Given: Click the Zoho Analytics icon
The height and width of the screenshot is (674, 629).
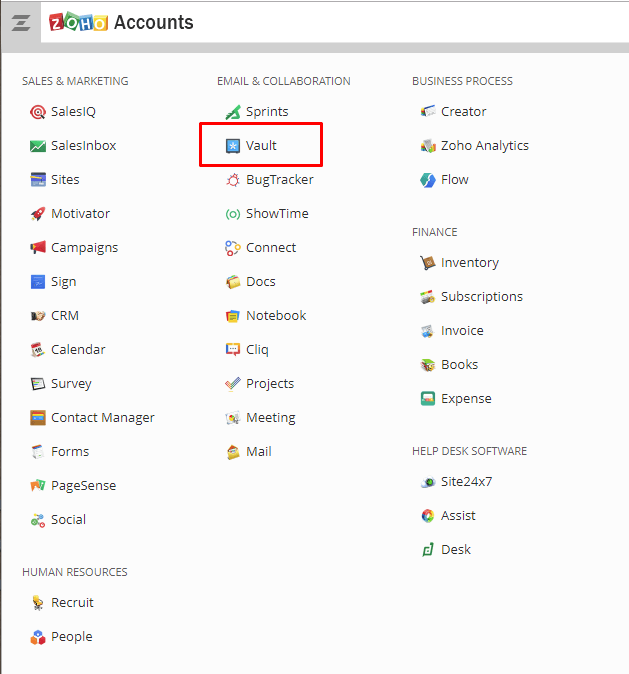Looking at the screenshot, I should (428, 146).
